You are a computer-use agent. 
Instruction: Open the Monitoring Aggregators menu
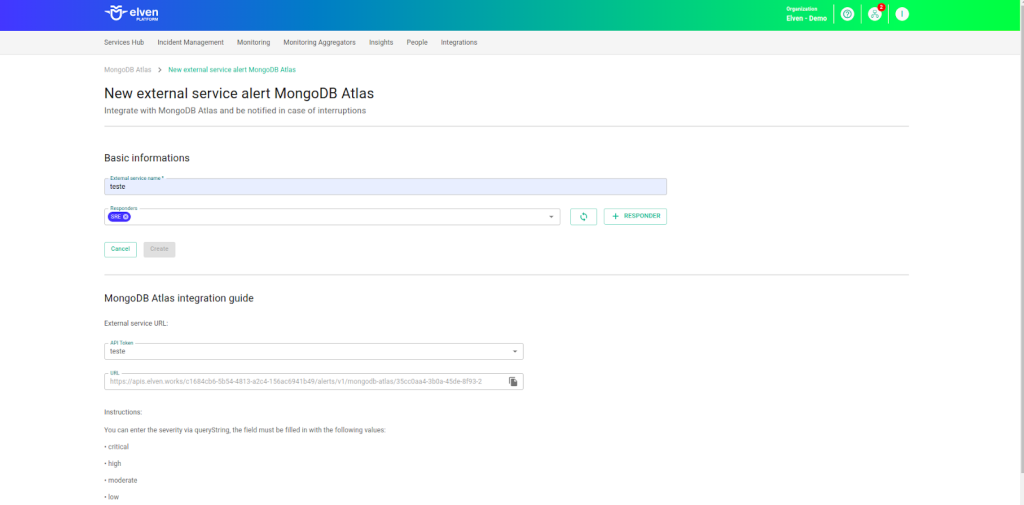(319, 43)
